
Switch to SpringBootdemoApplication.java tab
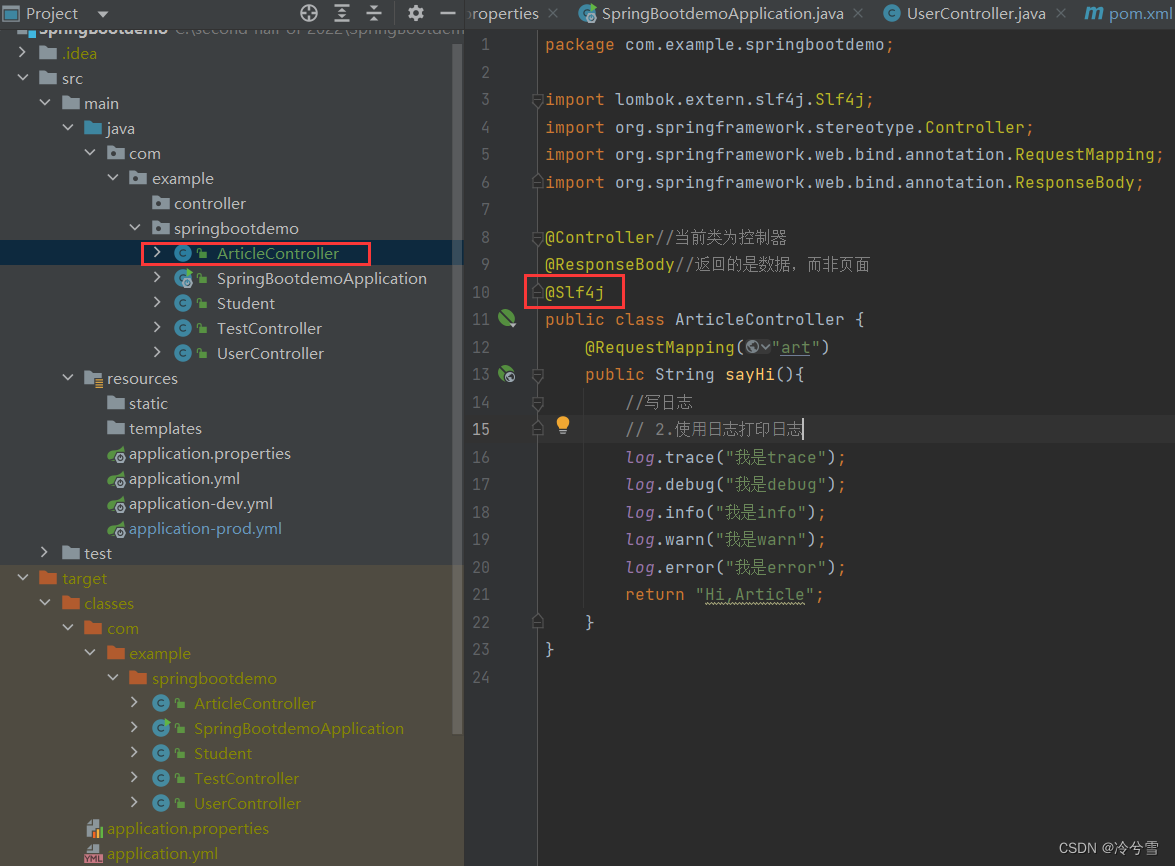722,13
